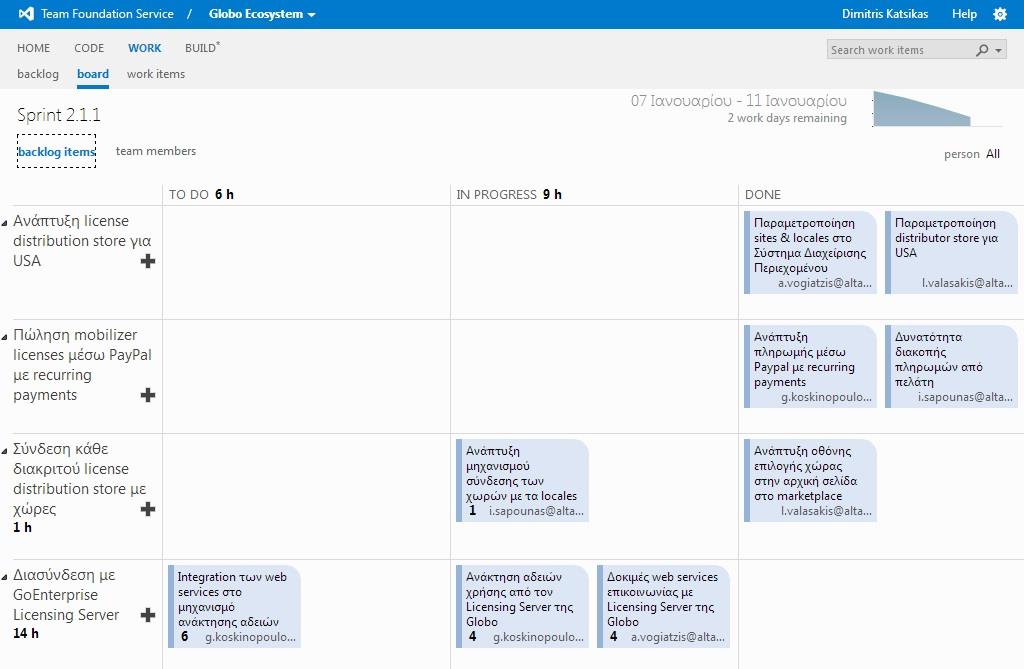Click remaining hours '1' on i.sapounas card

coord(472,510)
